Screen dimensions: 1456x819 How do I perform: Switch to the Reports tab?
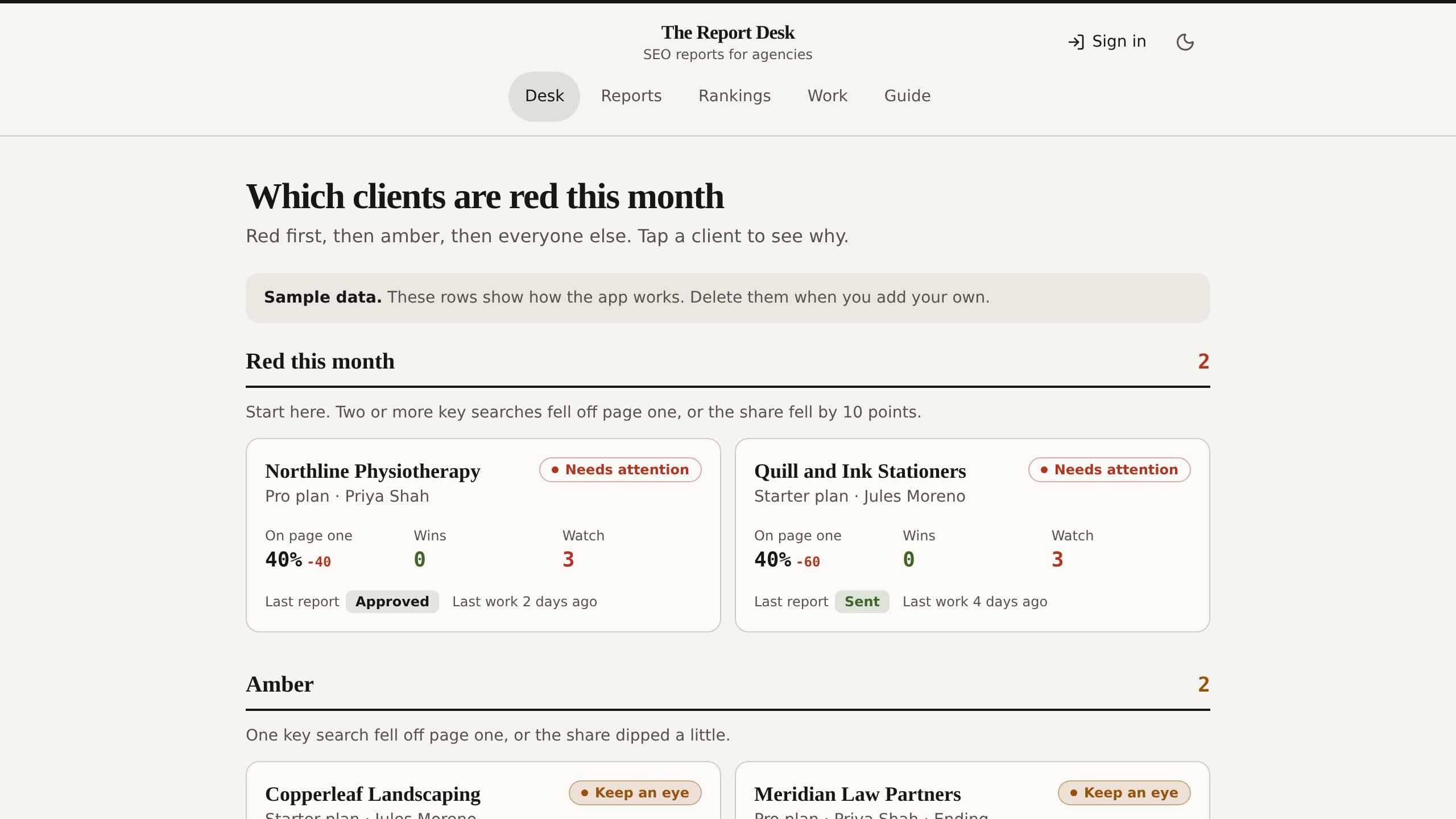click(631, 96)
